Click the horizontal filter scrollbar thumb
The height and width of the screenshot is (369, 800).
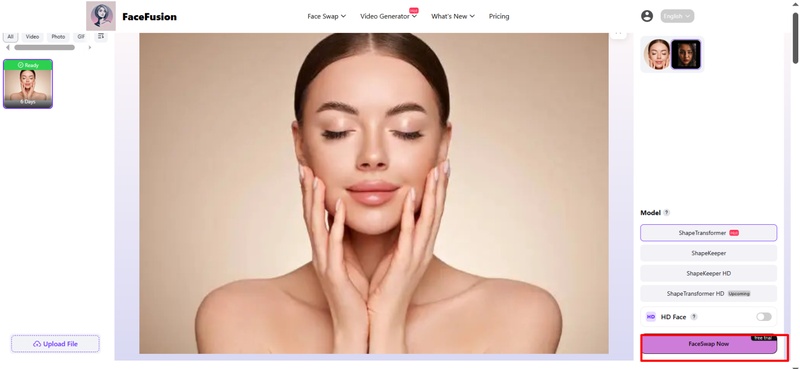[x=44, y=47]
